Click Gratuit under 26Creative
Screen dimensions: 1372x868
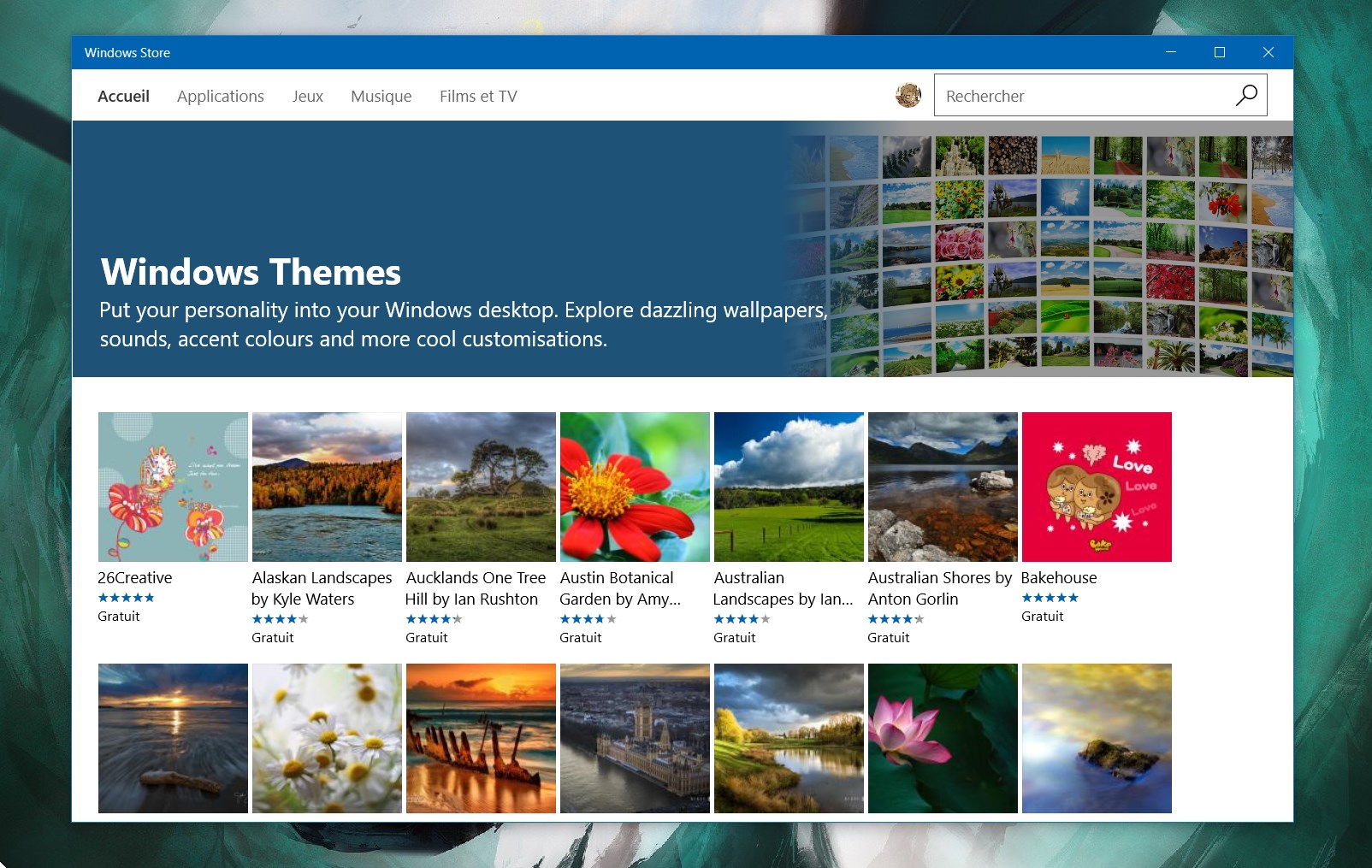point(119,616)
